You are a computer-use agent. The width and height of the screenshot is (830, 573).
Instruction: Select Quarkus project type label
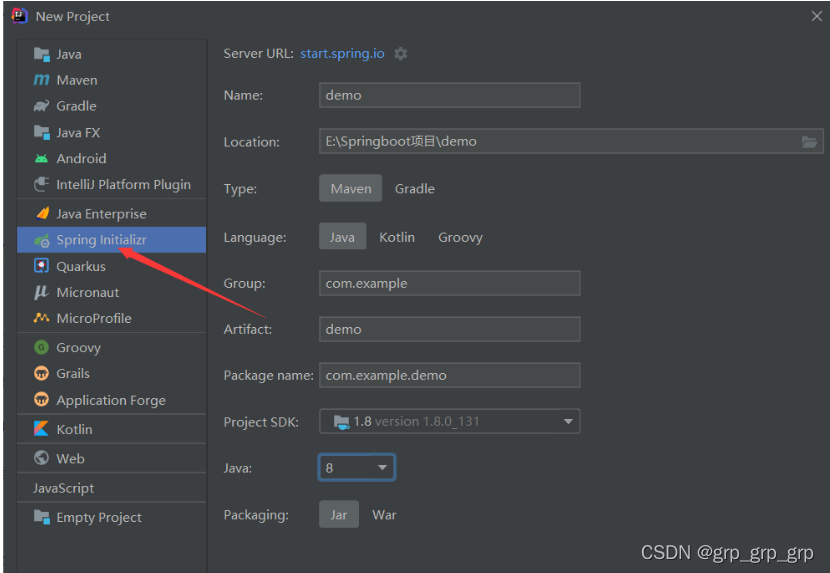tap(81, 266)
